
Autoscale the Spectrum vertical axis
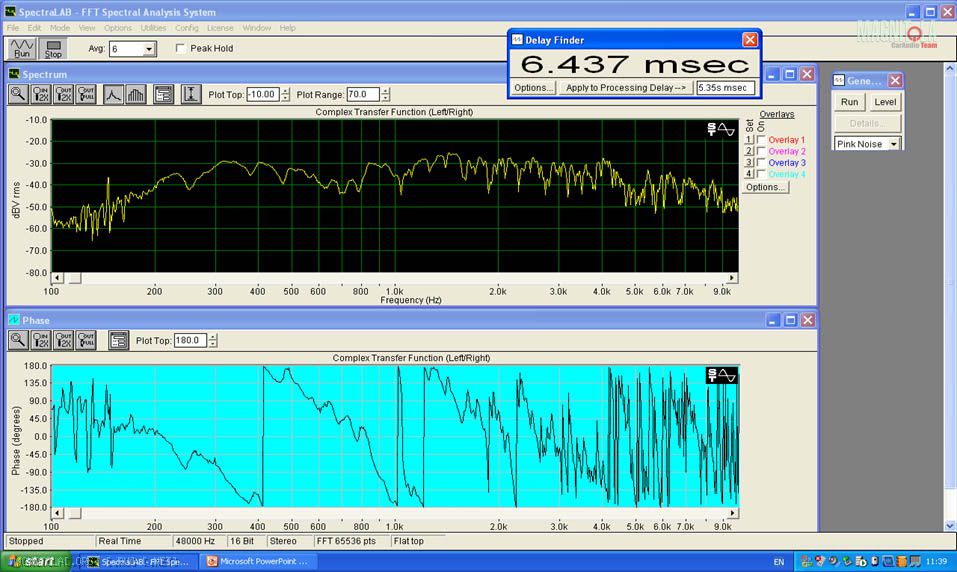191,94
